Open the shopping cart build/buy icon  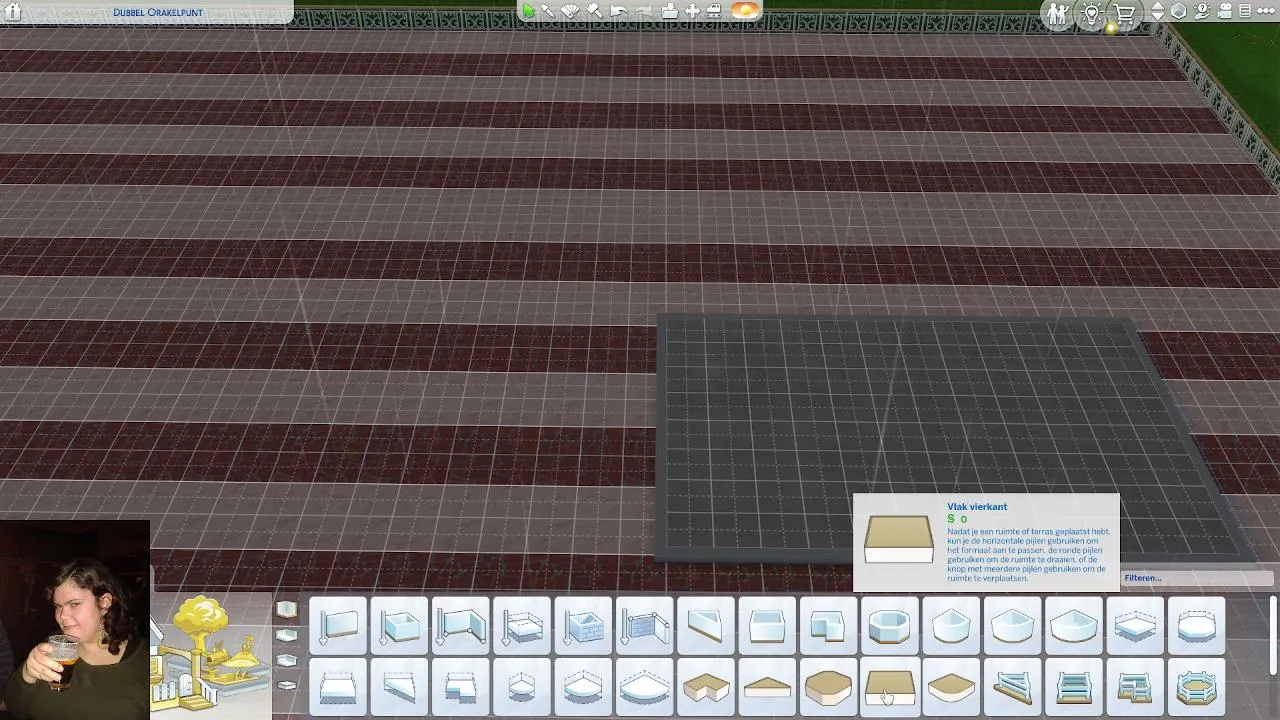tap(1125, 13)
